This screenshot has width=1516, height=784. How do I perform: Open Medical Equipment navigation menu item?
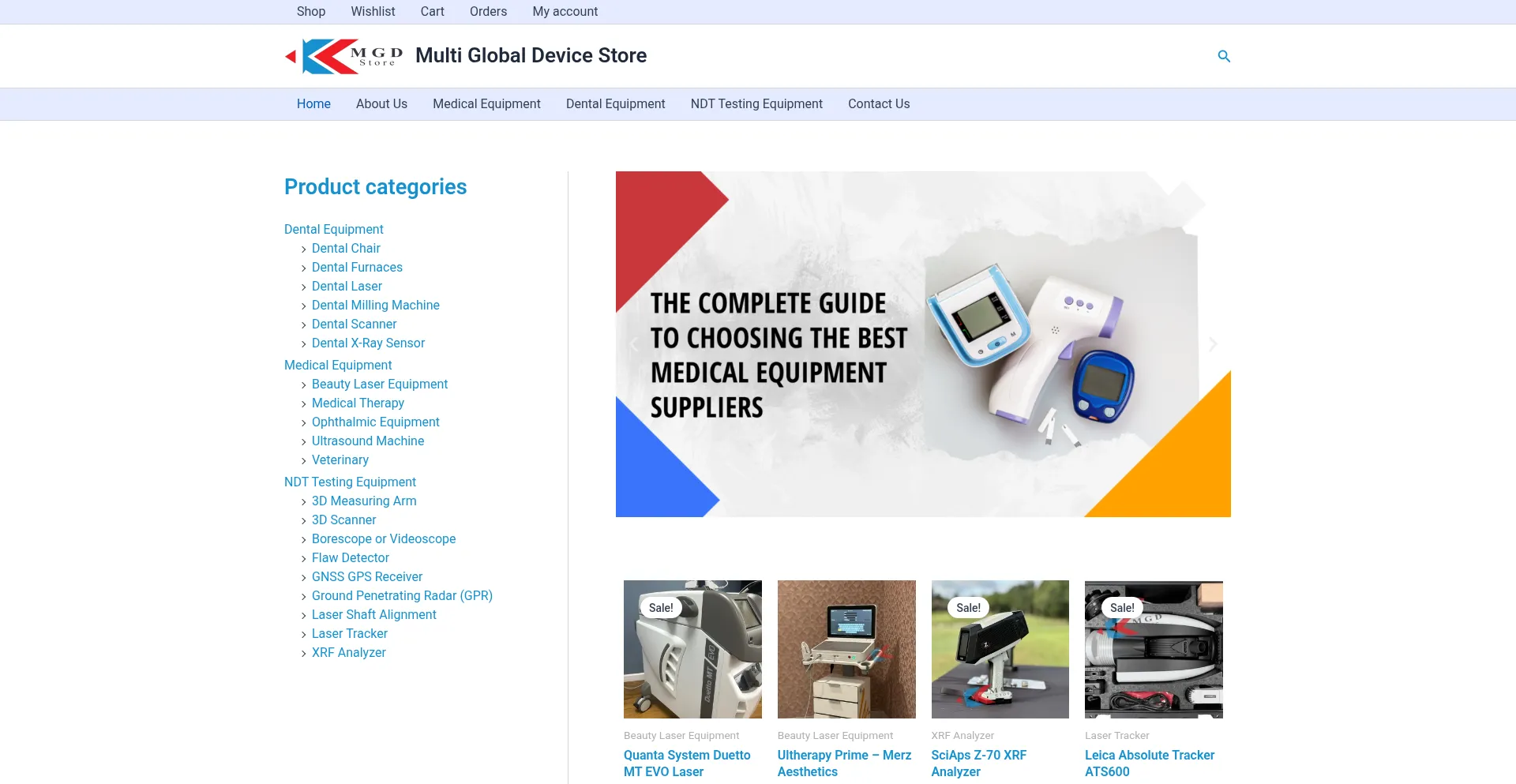(486, 103)
